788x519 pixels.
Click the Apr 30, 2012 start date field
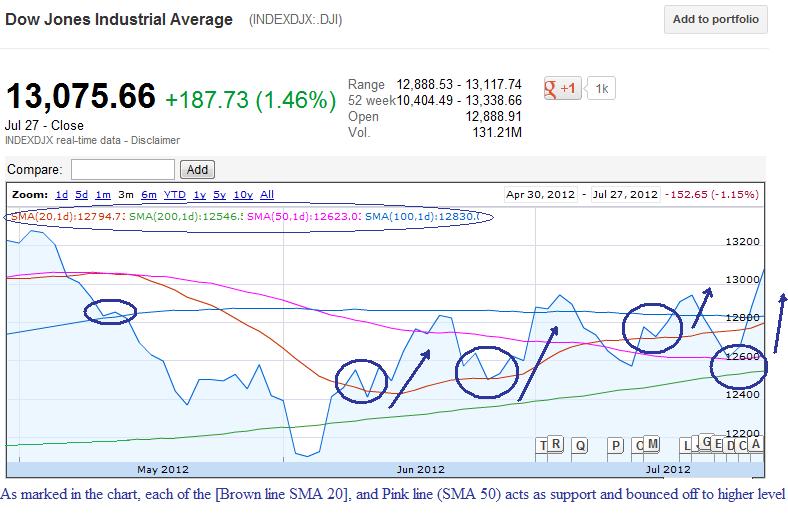pos(540,194)
